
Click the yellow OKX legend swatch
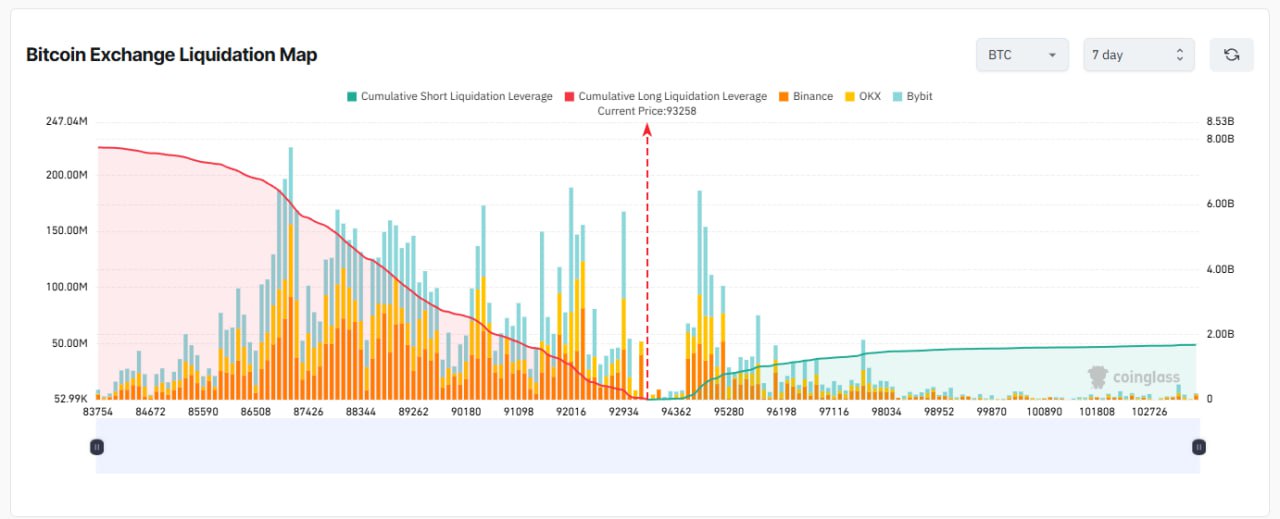point(850,96)
